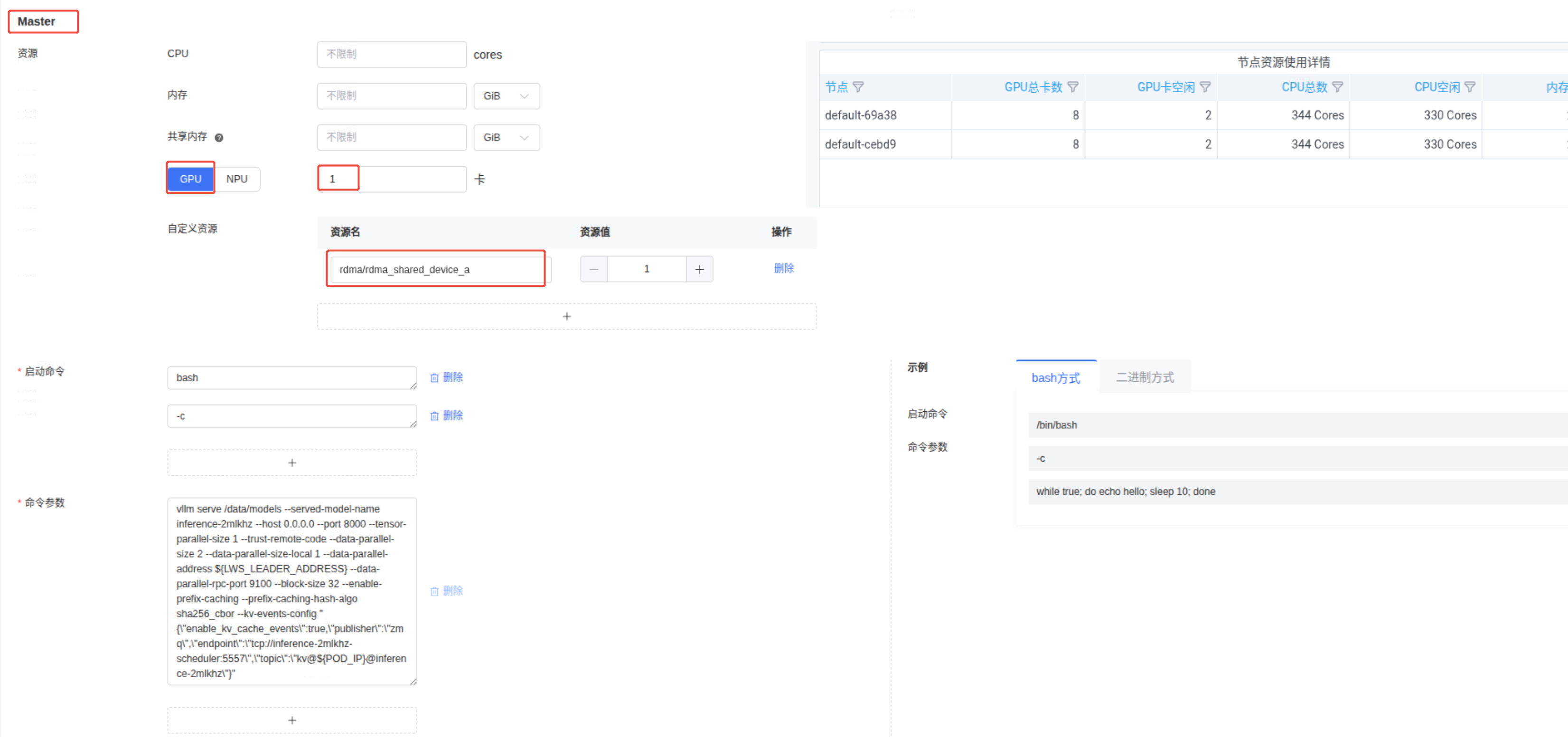1568x737 pixels.
Task: Open 共享内存 unit GiB dropdown
Action: pos(506,138)
